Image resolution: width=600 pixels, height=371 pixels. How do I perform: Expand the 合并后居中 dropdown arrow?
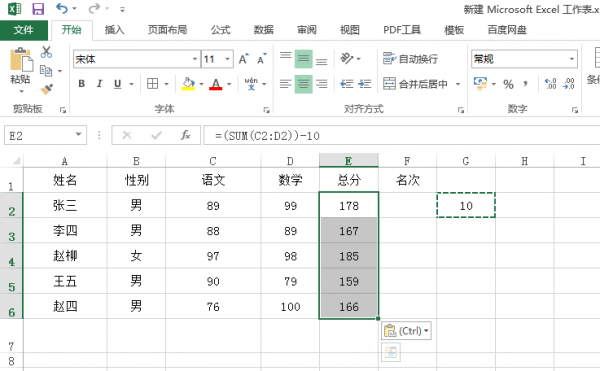[x=458, y=84]
